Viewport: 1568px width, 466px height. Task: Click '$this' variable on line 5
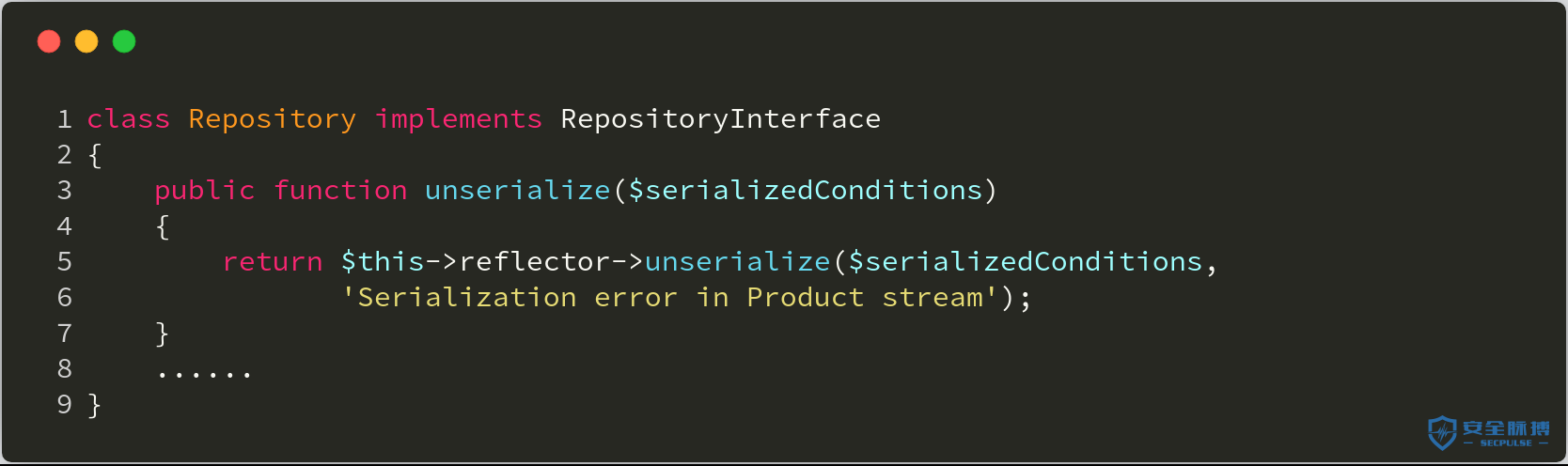383,262
